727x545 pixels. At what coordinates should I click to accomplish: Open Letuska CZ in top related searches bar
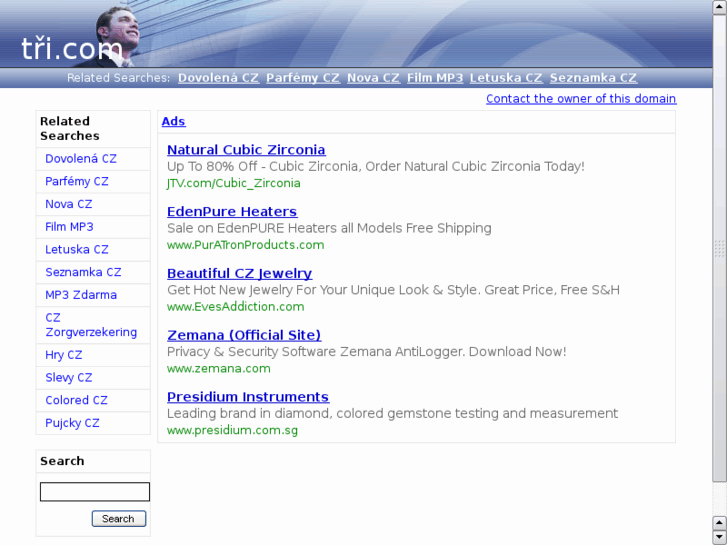click(506, 78)
